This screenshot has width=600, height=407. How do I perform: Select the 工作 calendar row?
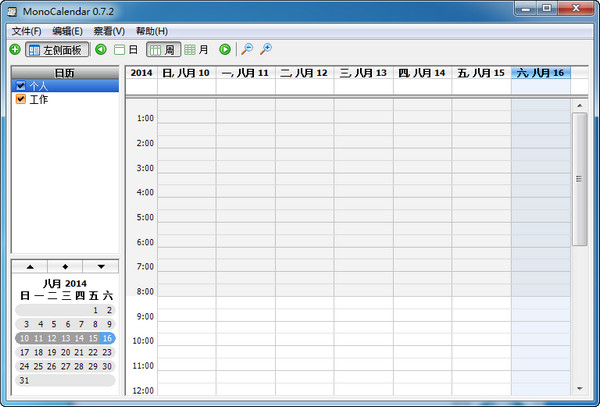click(x=65, y=99)
